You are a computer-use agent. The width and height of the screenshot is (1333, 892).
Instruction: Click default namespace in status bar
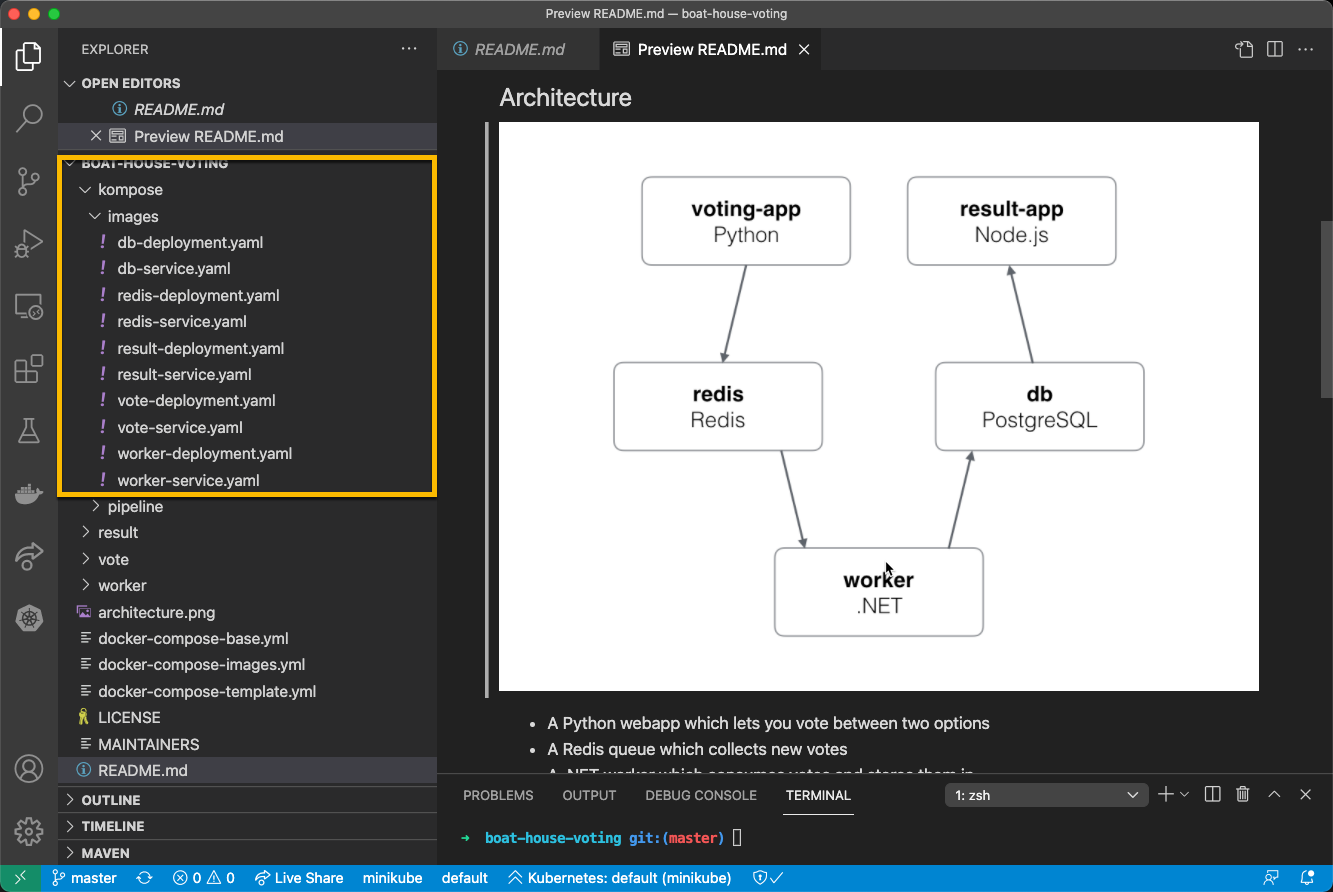click(x=465, y=878)
